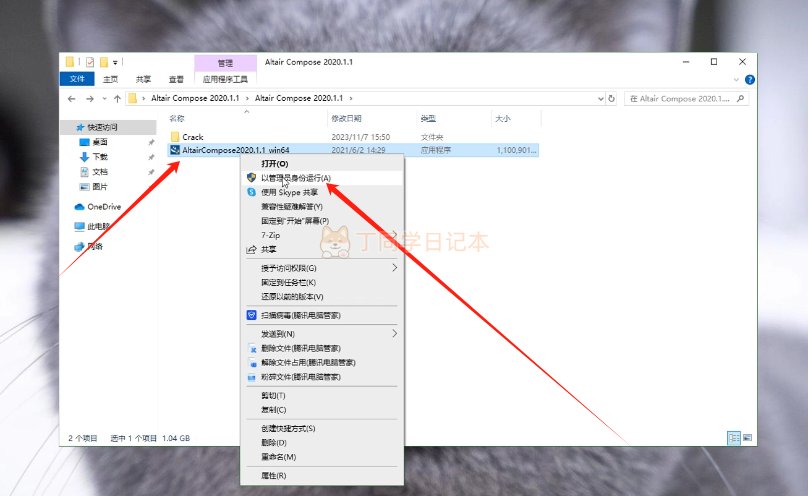Click size value 1,100,901

click(x=516, y=150)
